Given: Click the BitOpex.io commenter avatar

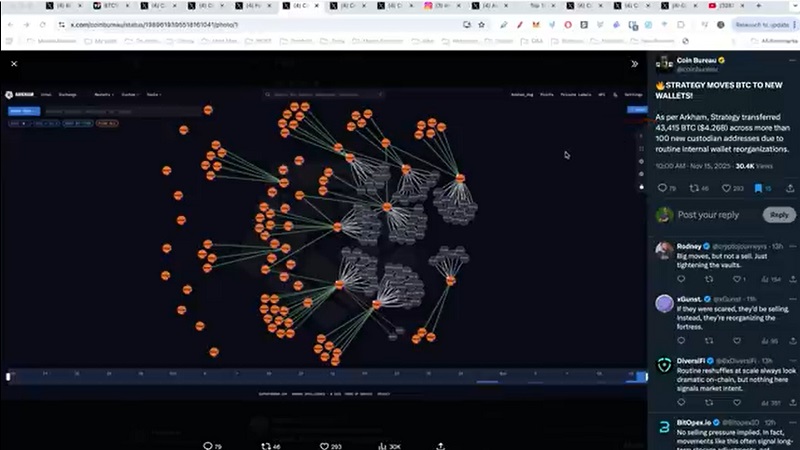Looking at the screenshot, I should click(664, 427).
